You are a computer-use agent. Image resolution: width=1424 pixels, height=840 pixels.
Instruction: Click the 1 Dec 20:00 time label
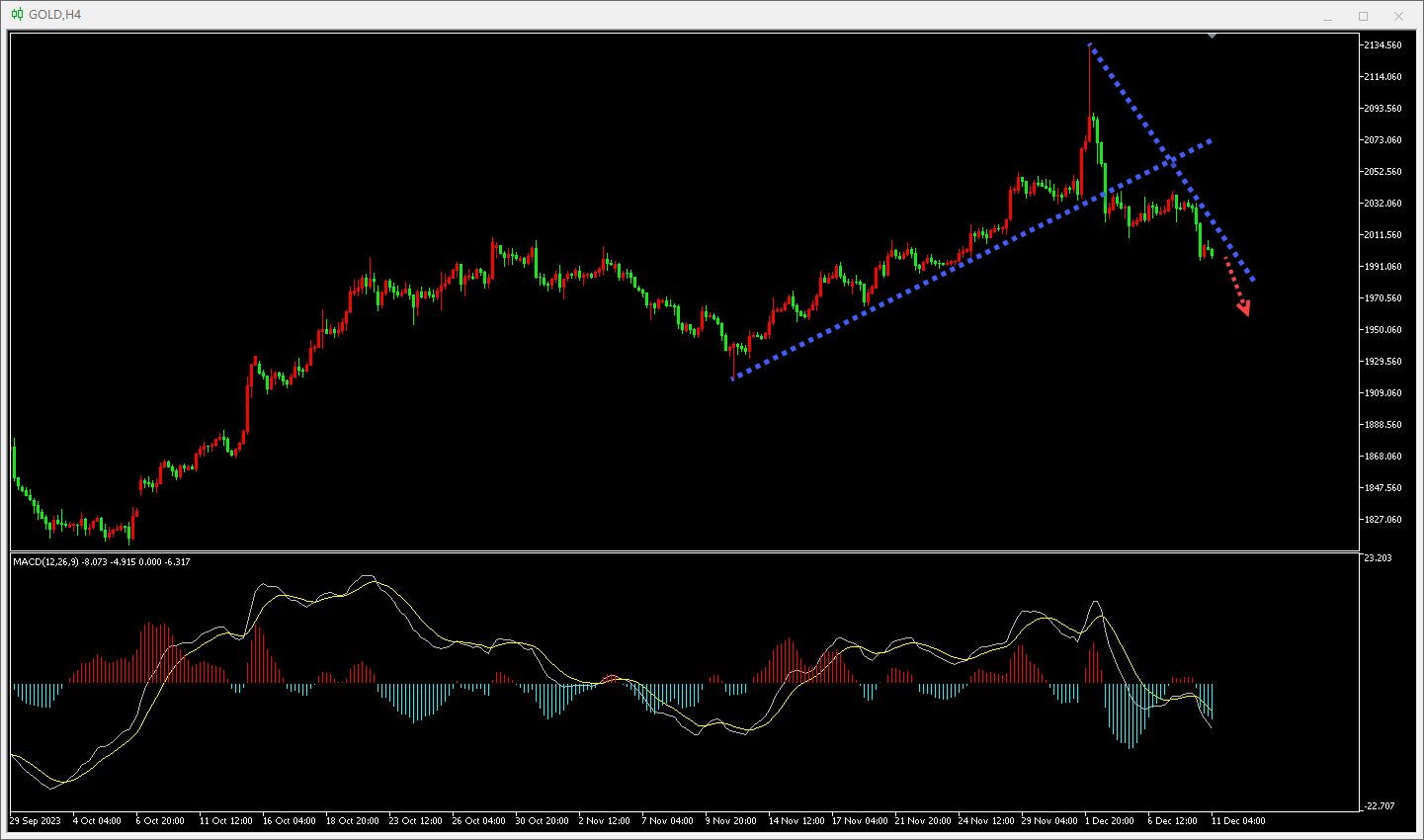pyautogui.click(x=1109, y=821)
